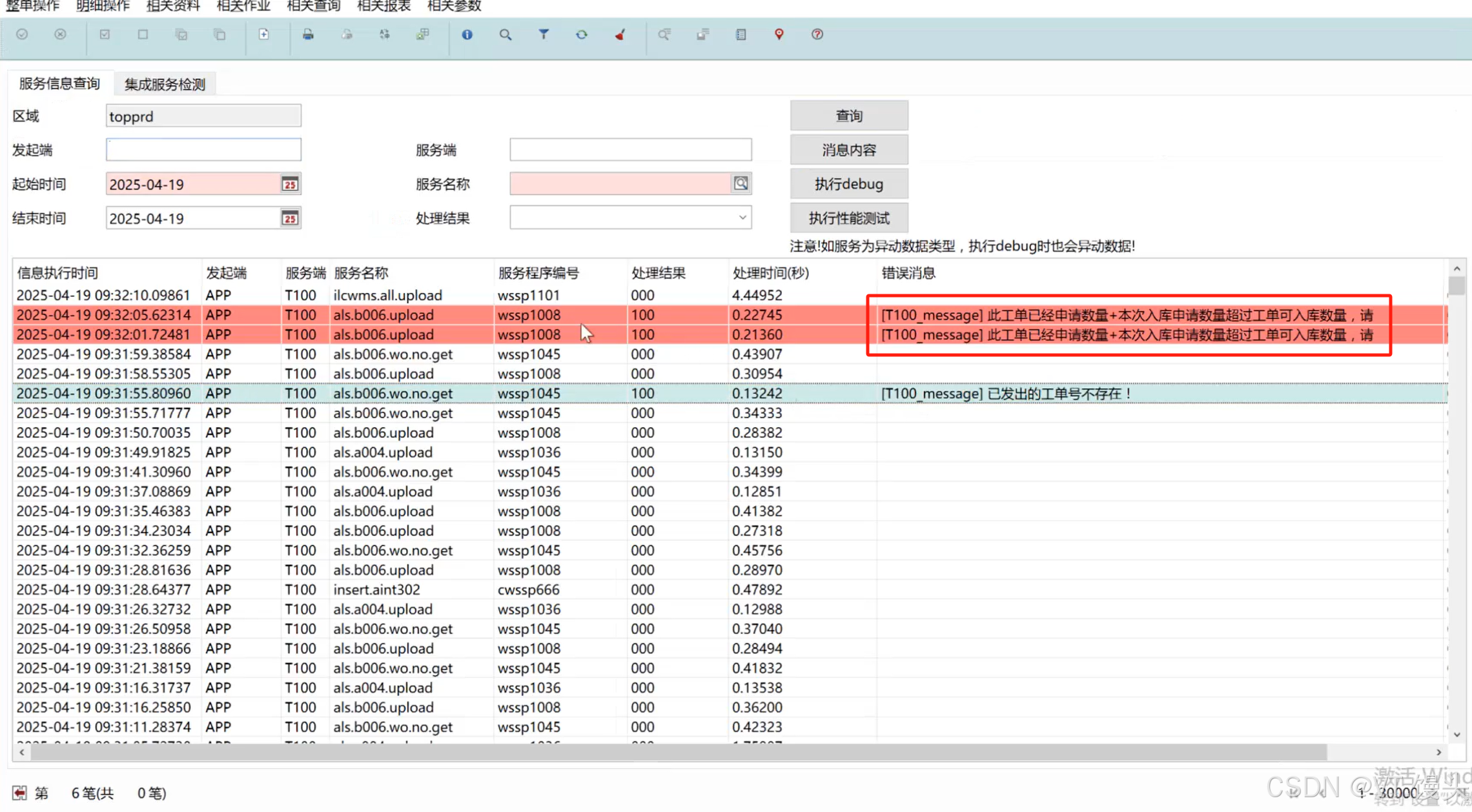Click the deselect-all empty box icon
Image resolution: width=1472 pixels, height=812 pixels.
point(143,35)
